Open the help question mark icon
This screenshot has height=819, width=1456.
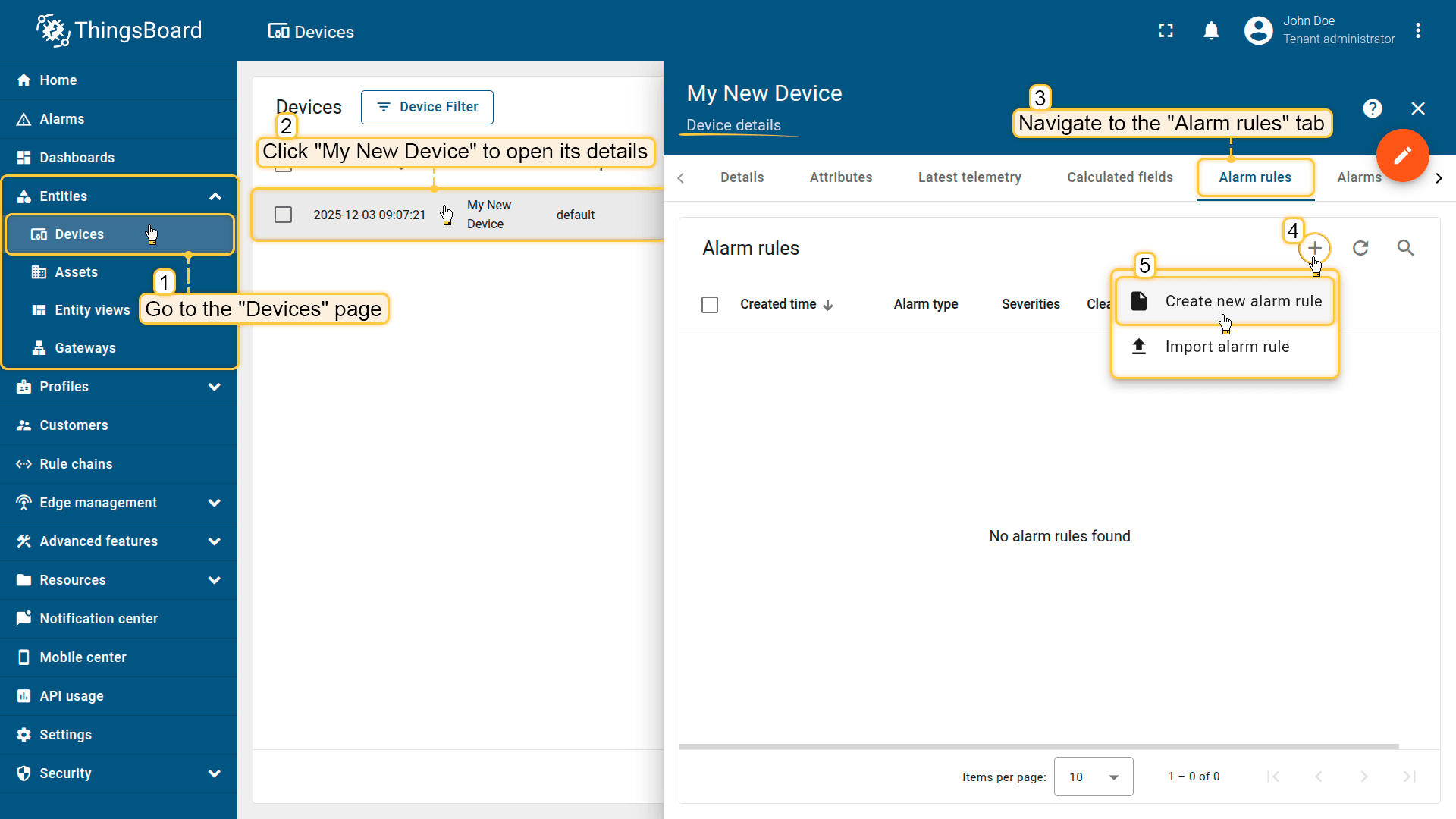1372,108
